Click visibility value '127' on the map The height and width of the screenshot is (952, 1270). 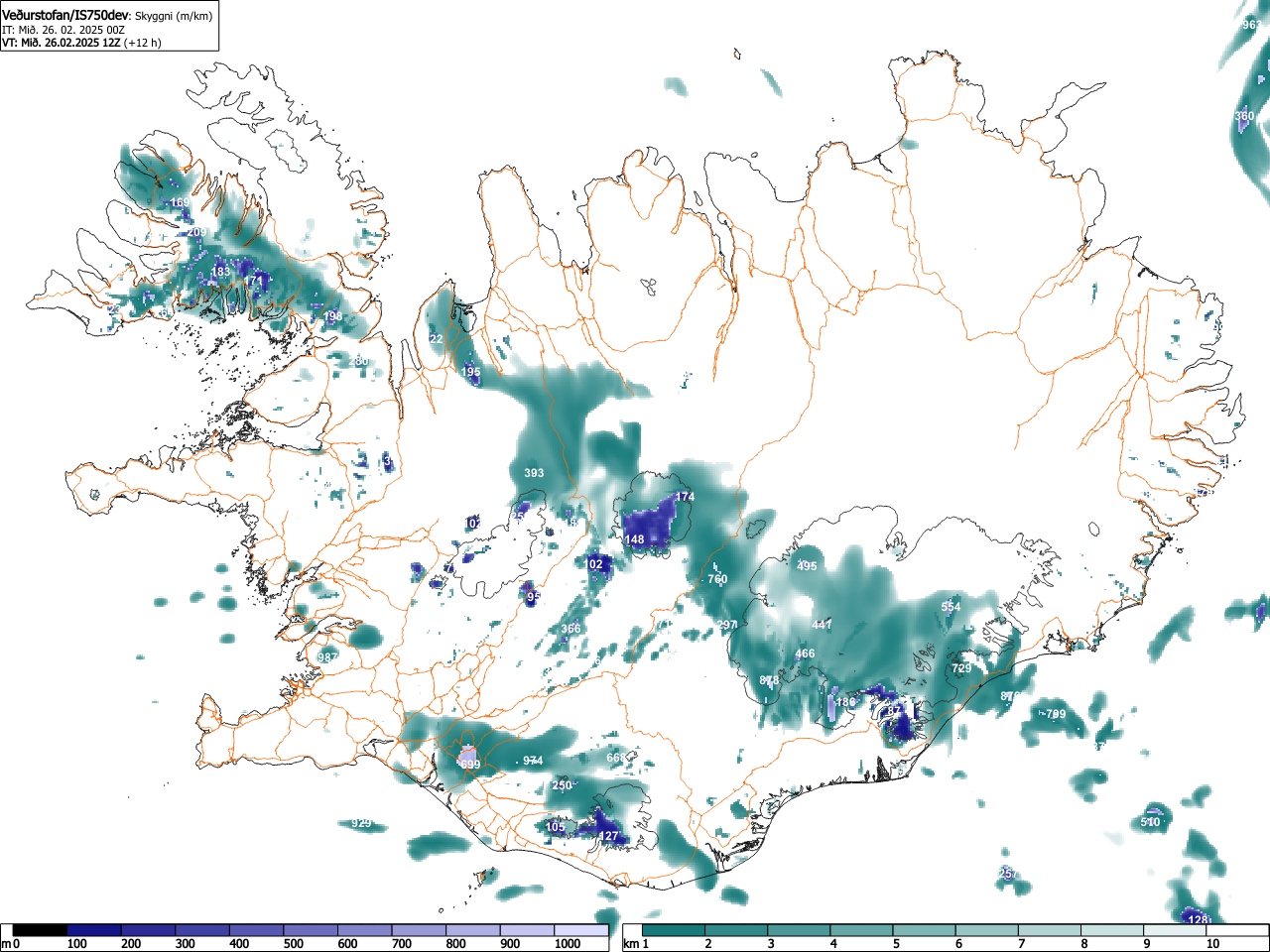click(x=608, y=836)
